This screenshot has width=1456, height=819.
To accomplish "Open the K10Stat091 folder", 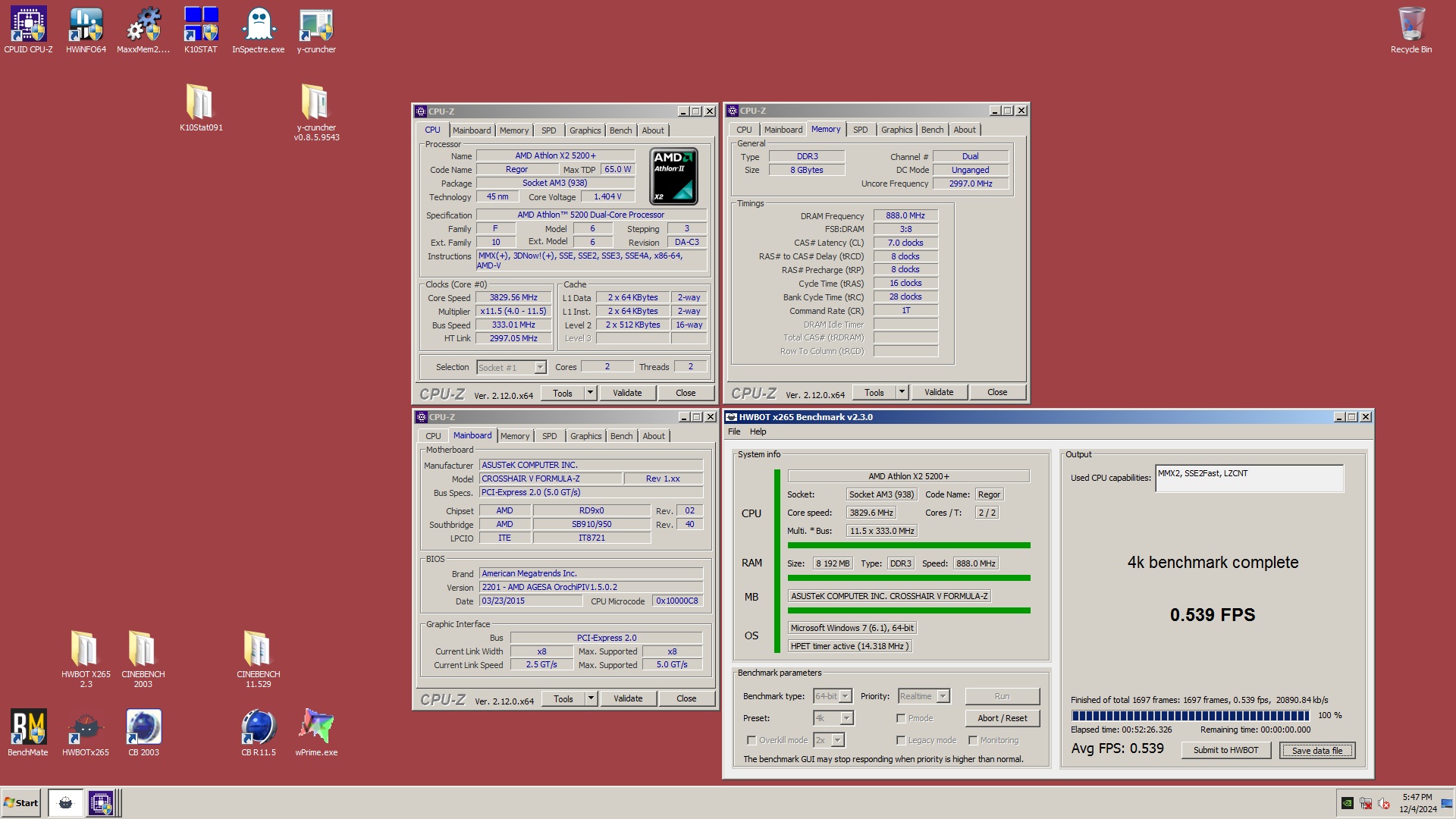I will click(201, 108).
